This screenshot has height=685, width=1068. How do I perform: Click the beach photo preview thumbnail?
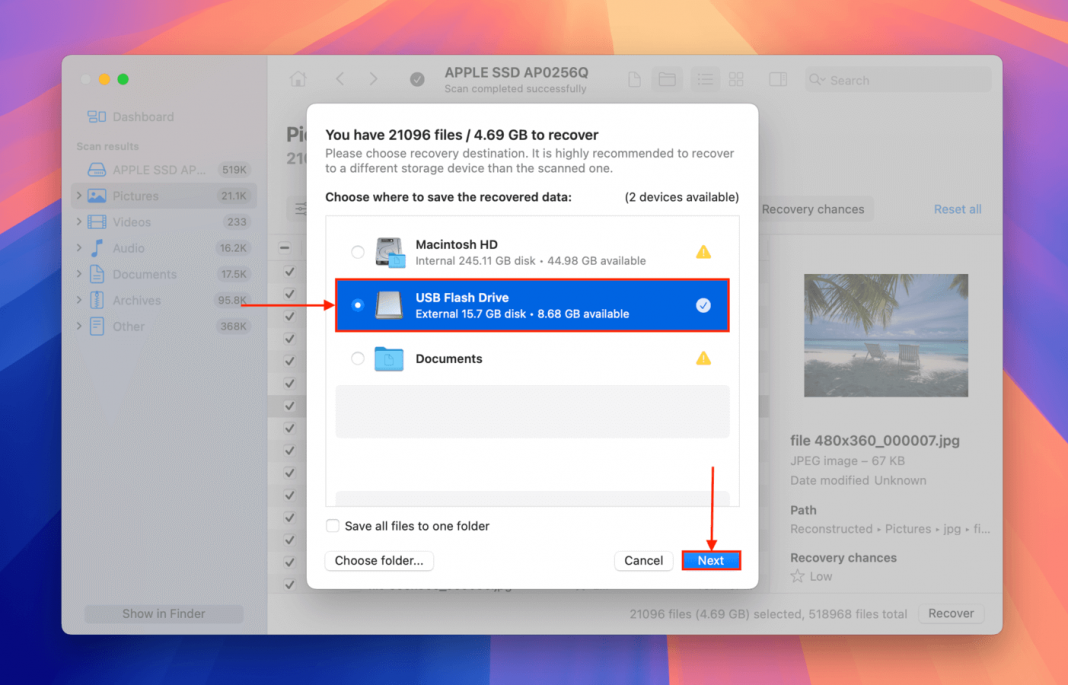coord(885,335)
